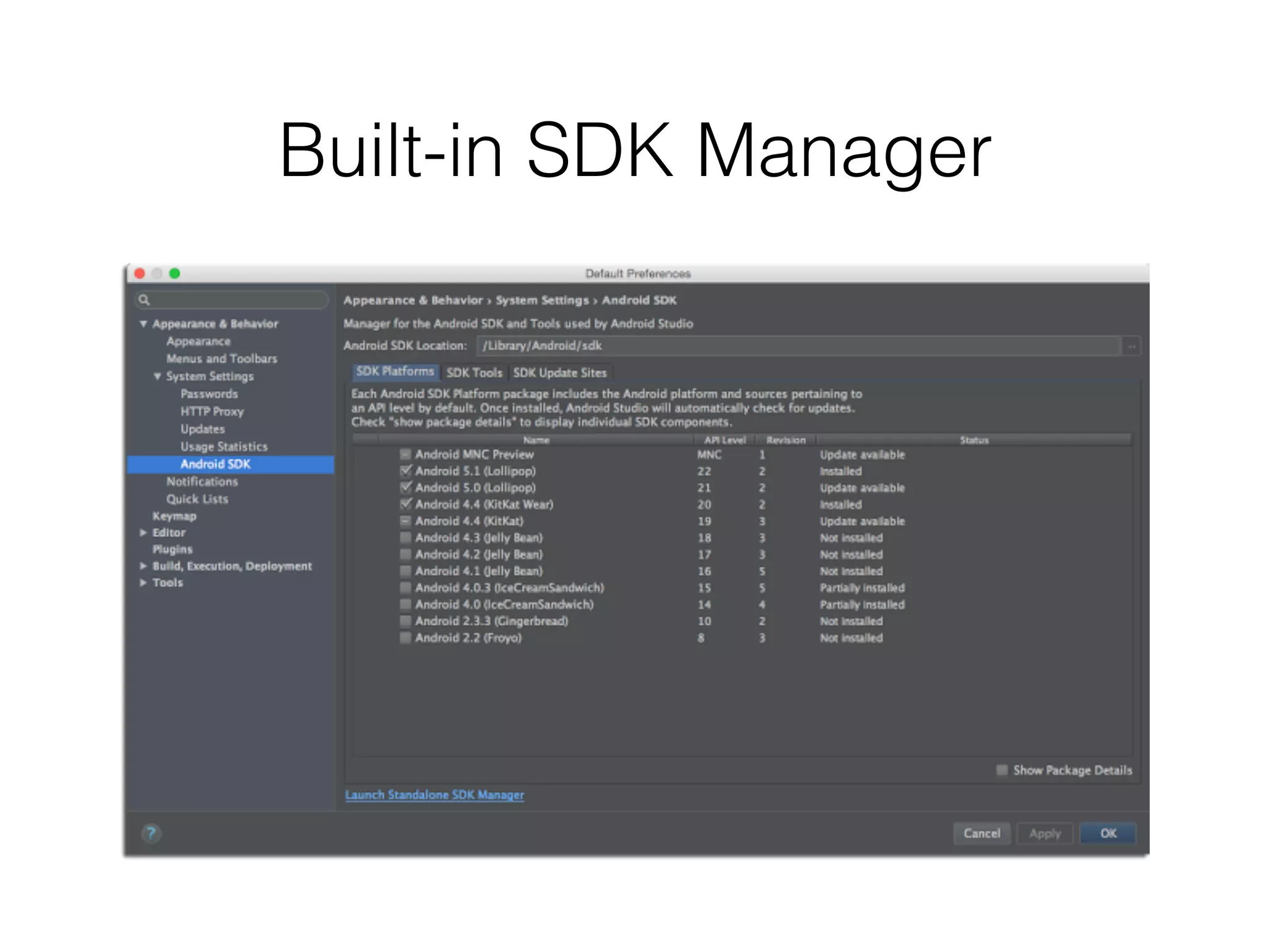Open the help question mark icon

[x=151, y=834]
